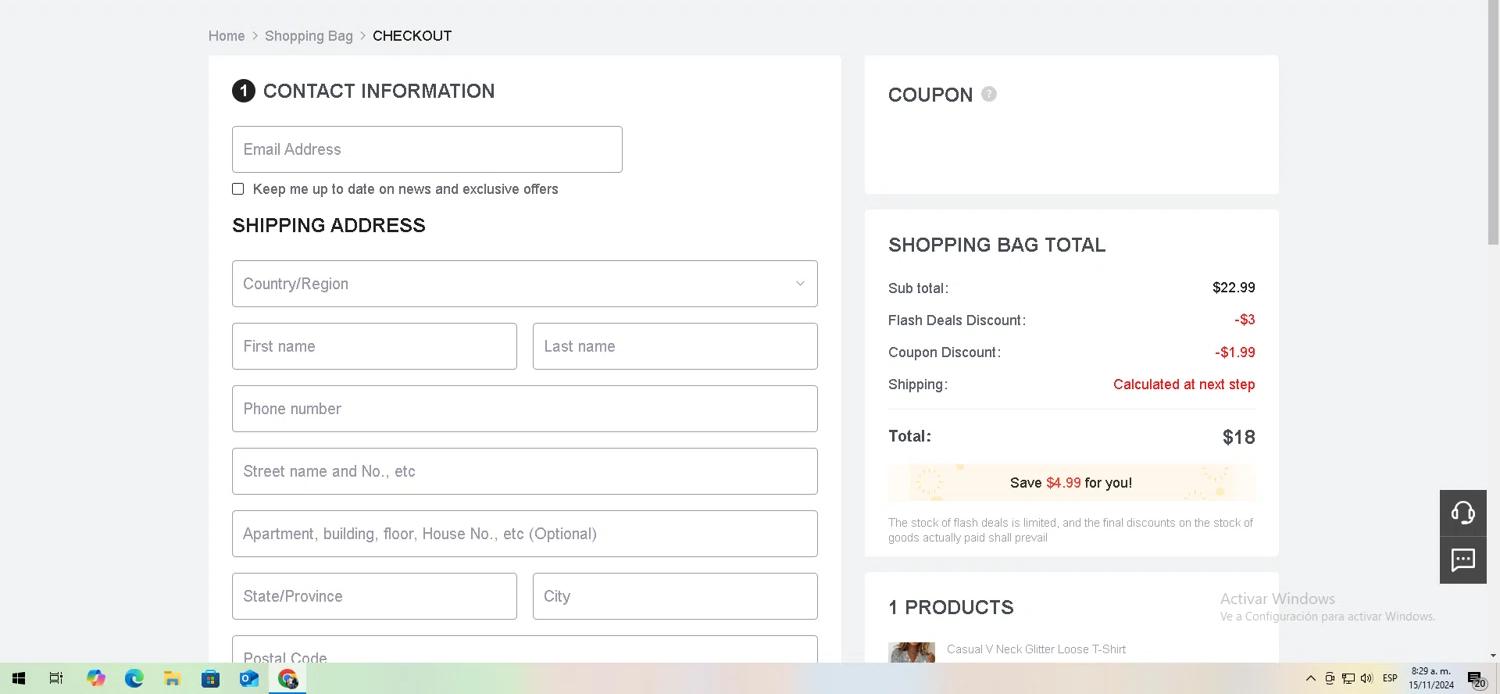Open the Windows Start menu

click(x=18, y=679)
